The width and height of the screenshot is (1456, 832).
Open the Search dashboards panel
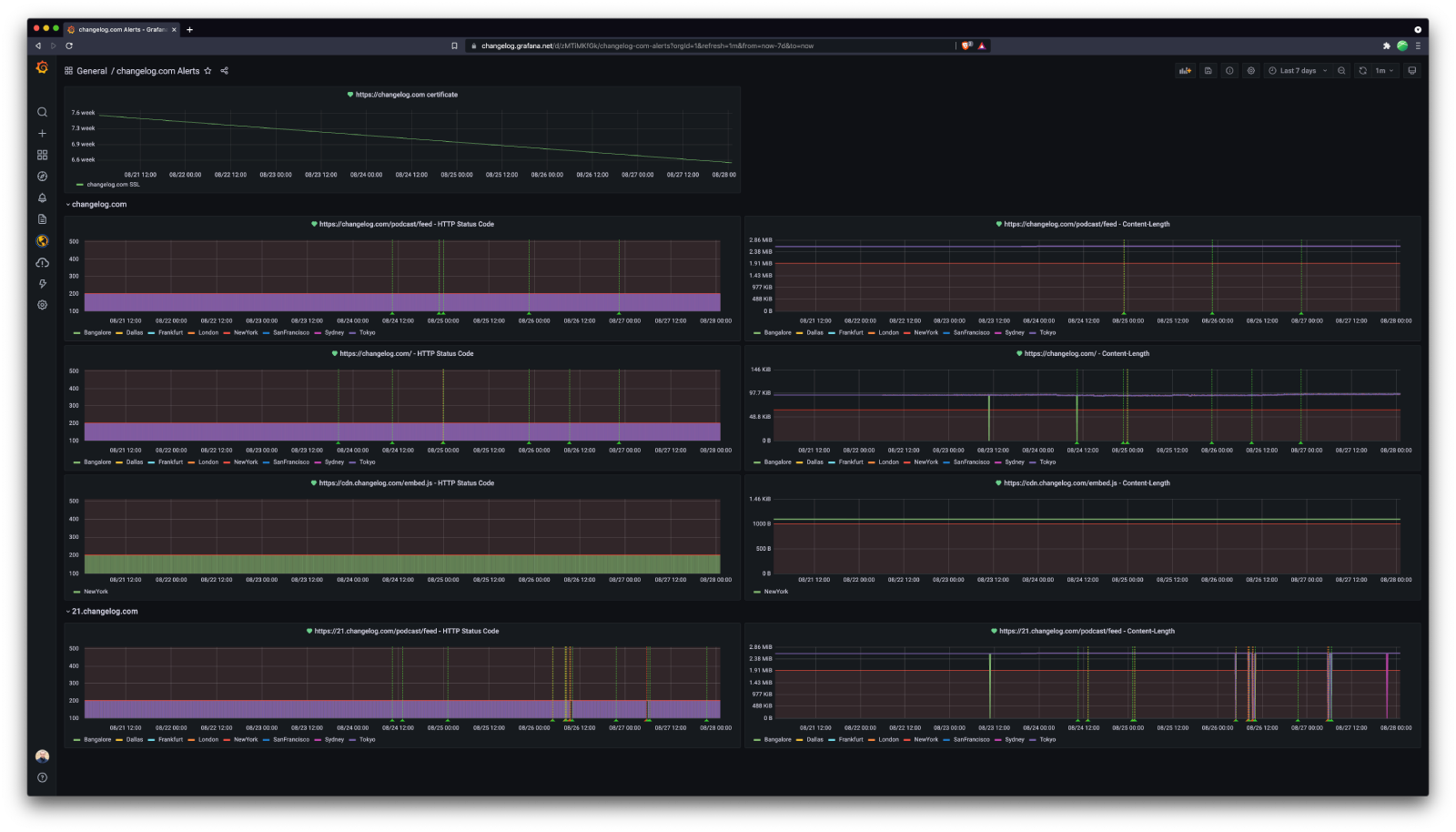tap(42, 112)
